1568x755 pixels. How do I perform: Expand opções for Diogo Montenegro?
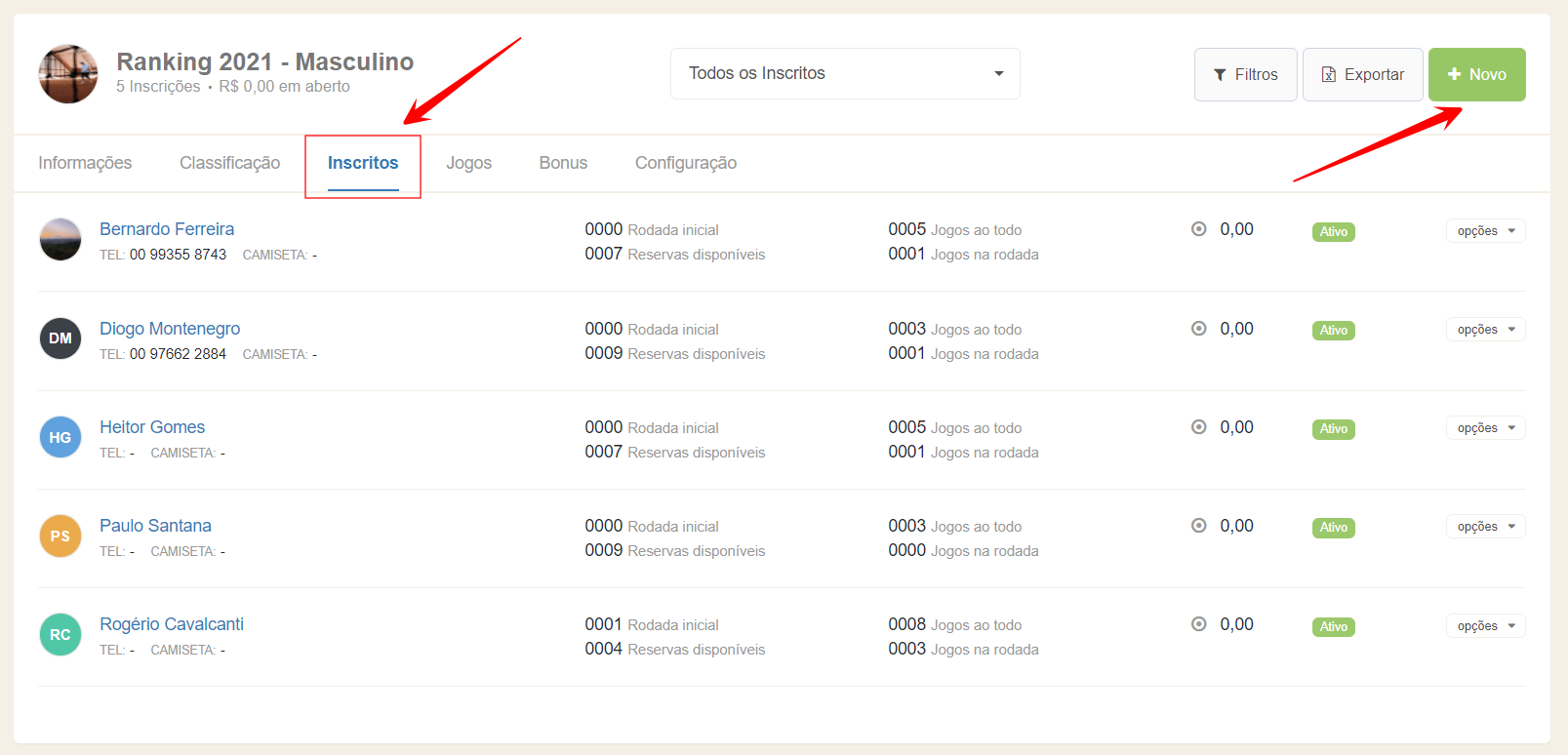click(1485, 330)
